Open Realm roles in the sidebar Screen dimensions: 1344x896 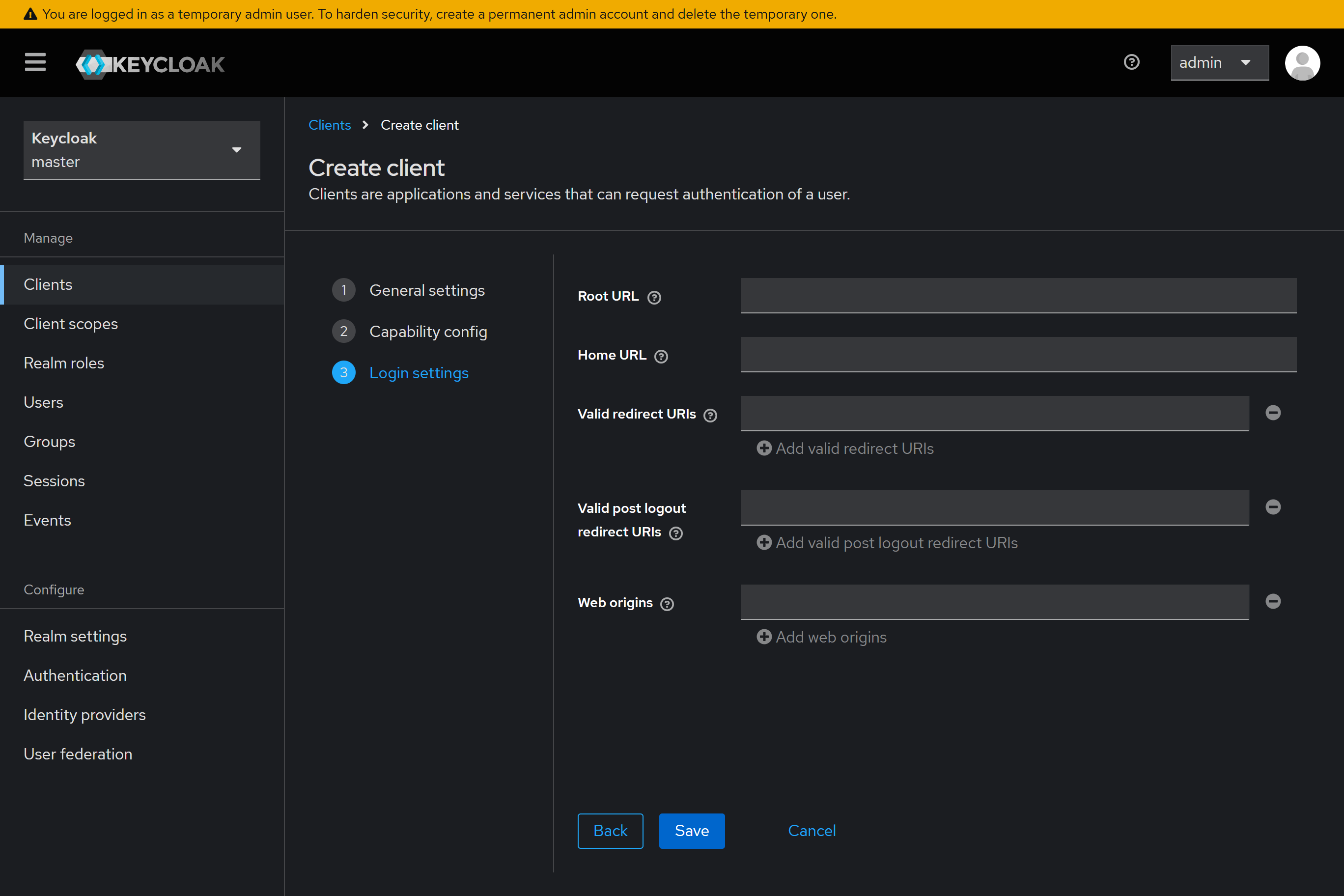coord(142,363)
